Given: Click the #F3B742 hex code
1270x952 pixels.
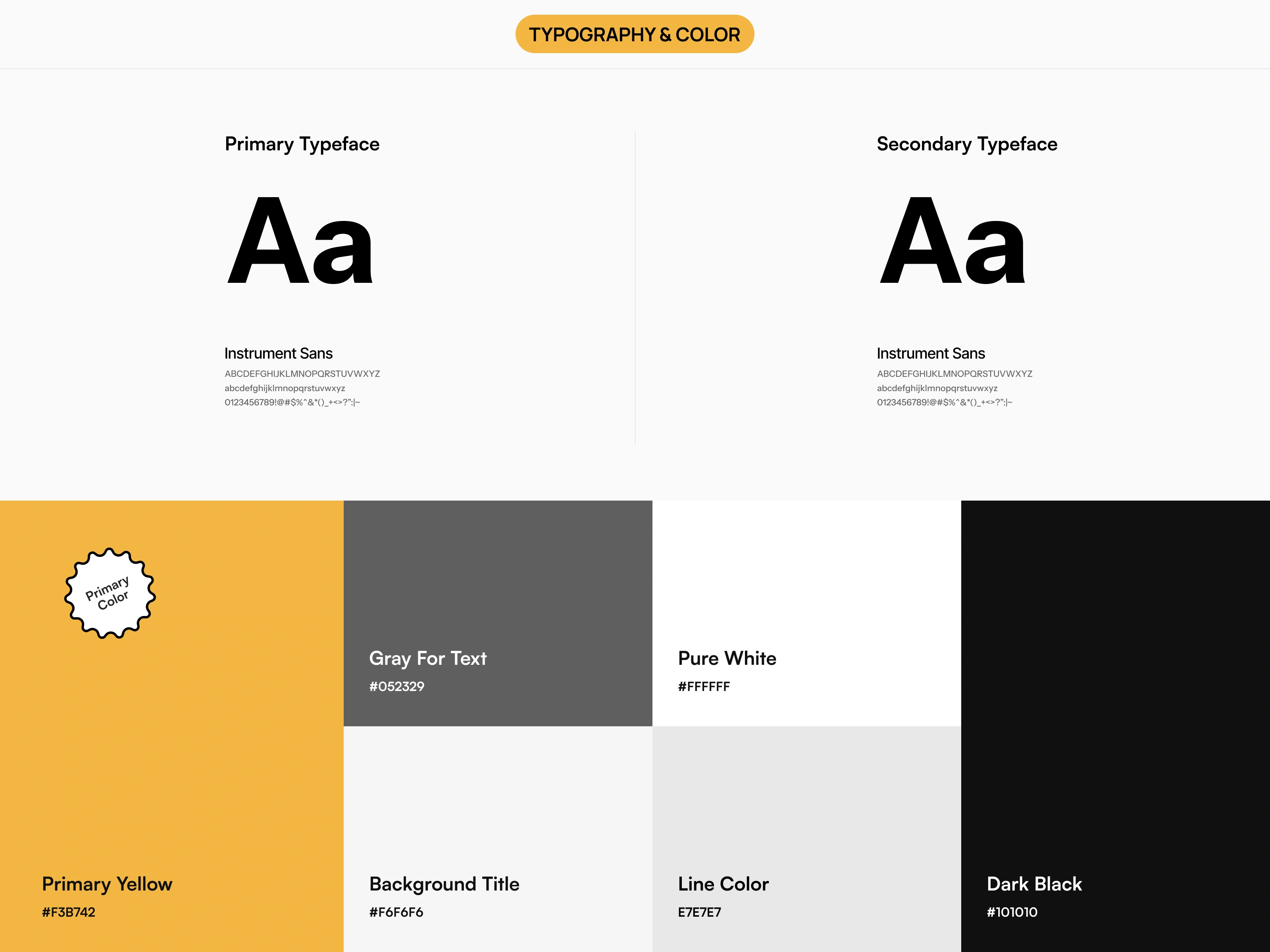Looking at the screenshot, I should [x=68, y=912].
